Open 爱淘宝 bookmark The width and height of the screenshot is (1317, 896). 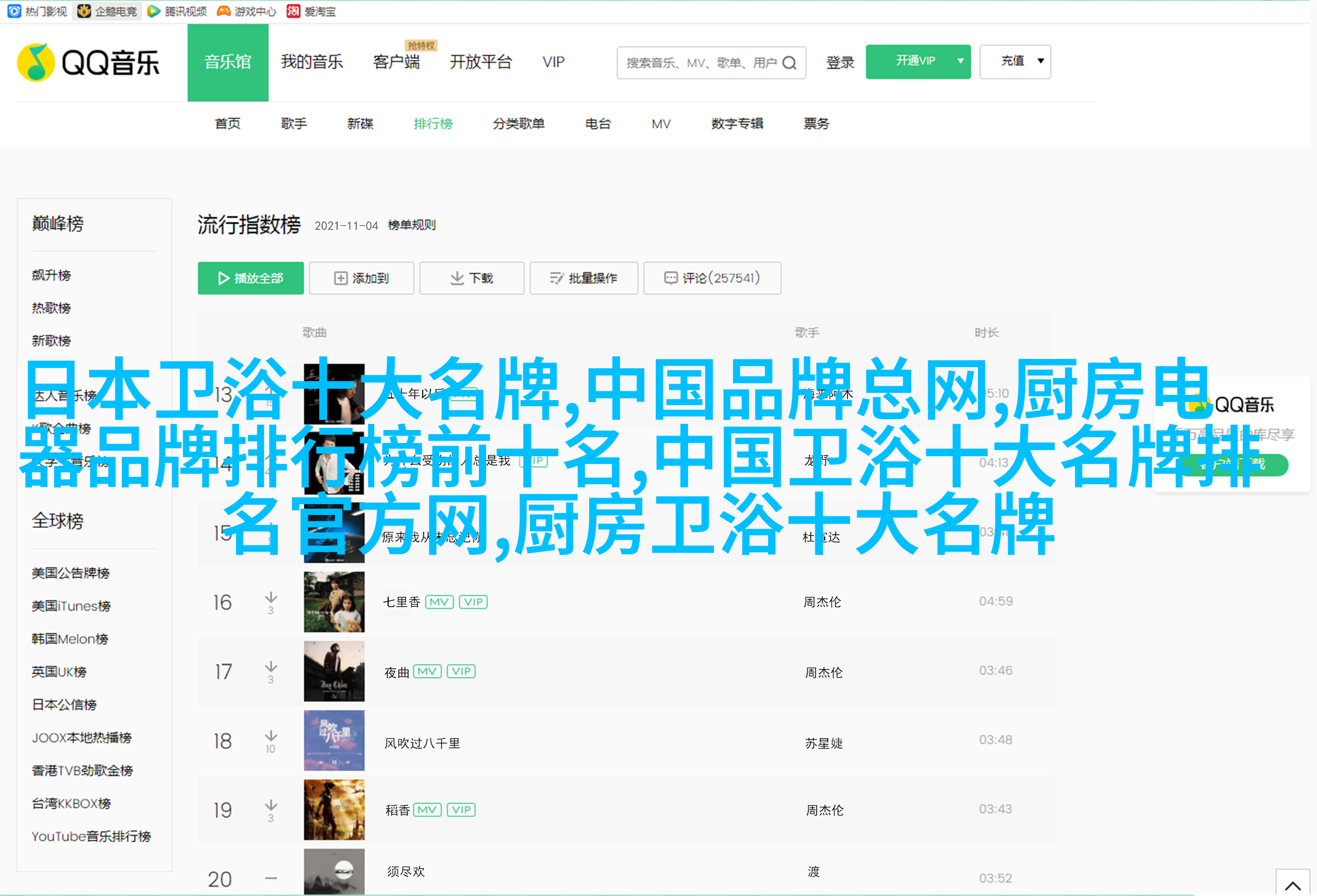click(311, 11)
